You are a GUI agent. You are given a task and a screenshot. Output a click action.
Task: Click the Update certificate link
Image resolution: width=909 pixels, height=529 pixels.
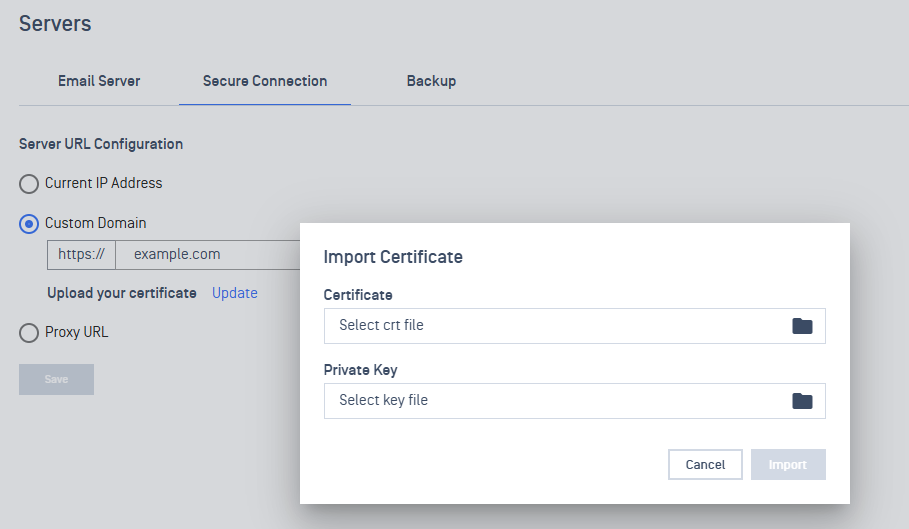click(x=235, y=293)
